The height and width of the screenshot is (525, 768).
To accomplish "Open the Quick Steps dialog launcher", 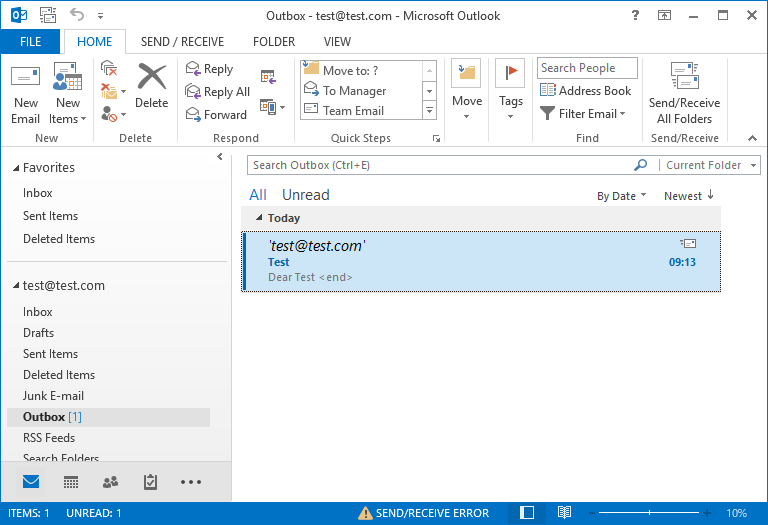I will click(x=436, y=139).
